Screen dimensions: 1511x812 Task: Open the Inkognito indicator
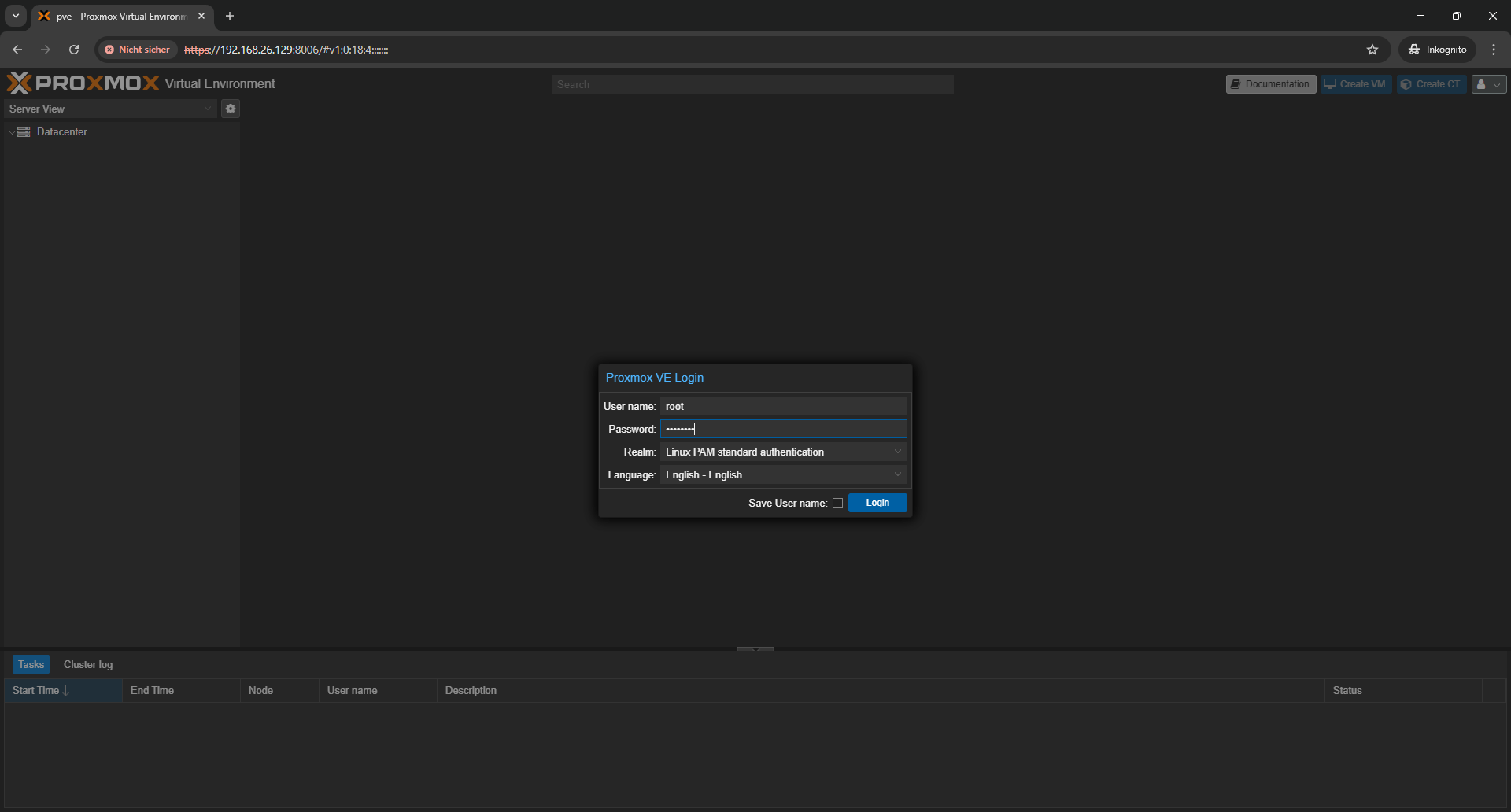pos(1437,49)
